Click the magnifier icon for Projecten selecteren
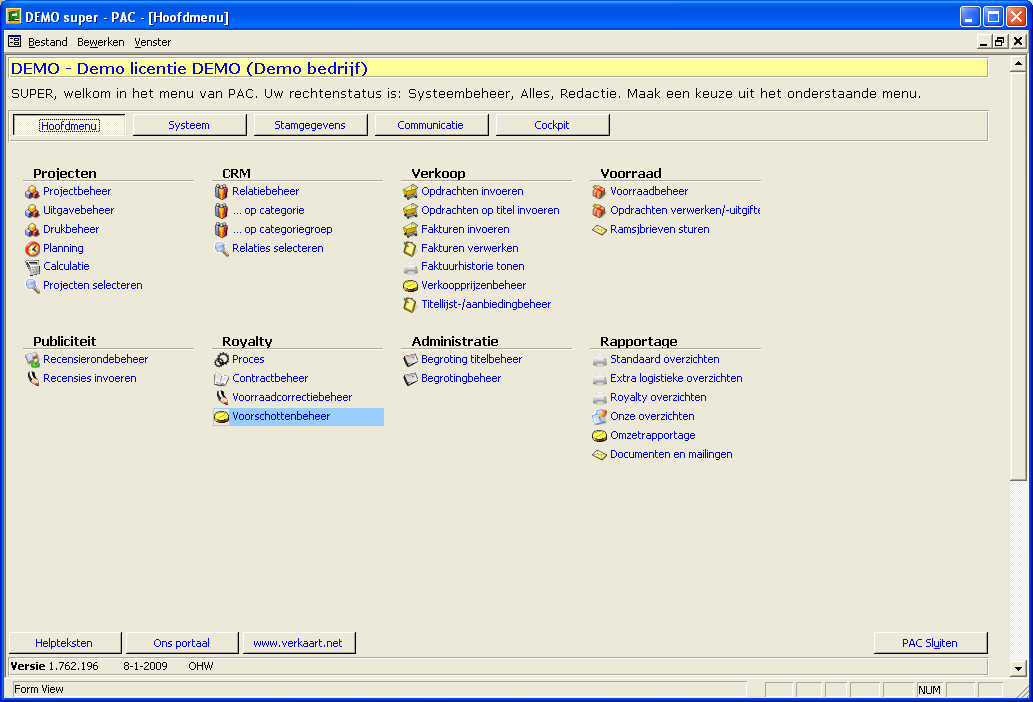The width and height of the screenshot is (1033, 702). click(x=32, y=286)
